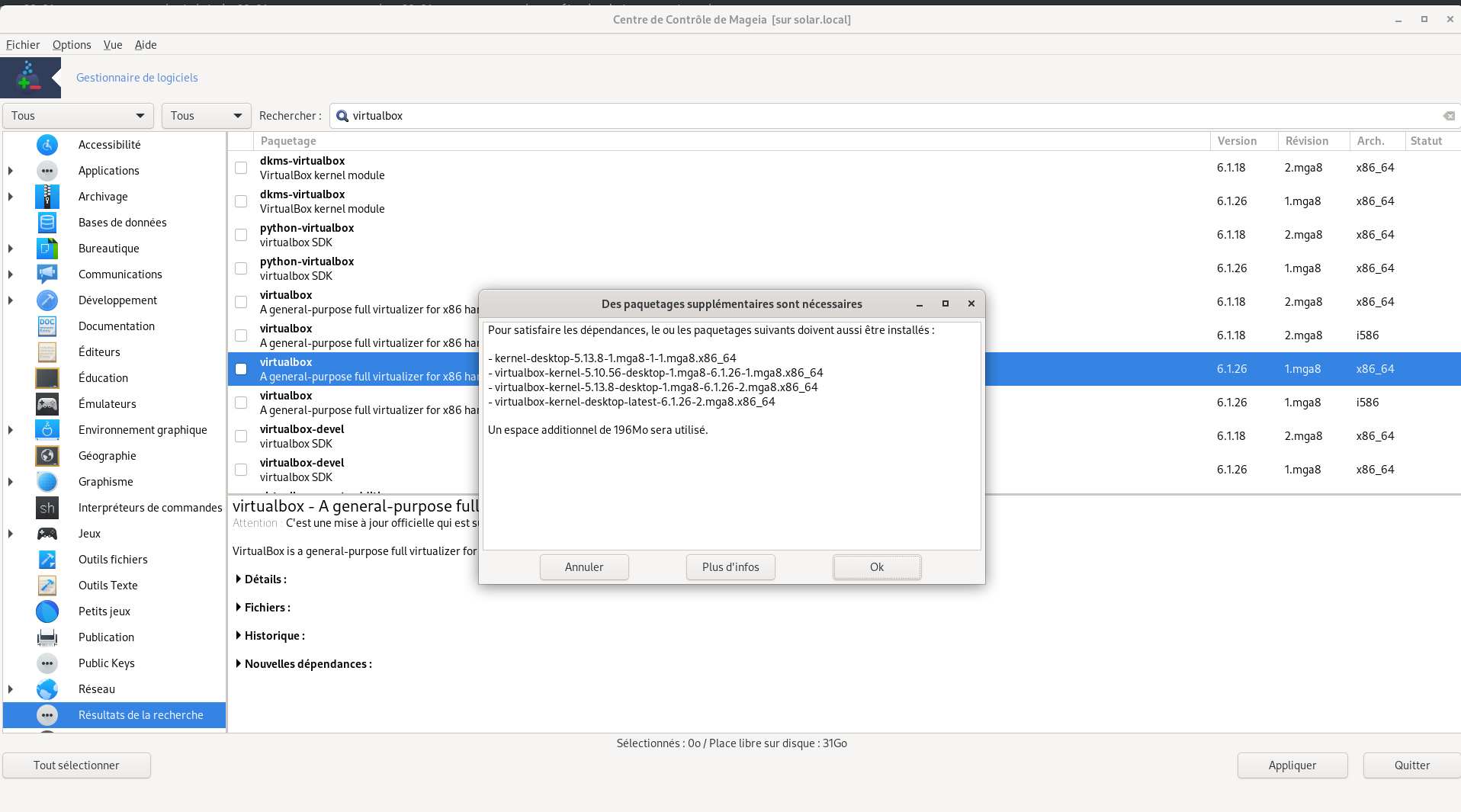Screen dimensions: 1461x812
Task: Click the Gestionnaire de logiciels header link
Action: click(137, 78)
